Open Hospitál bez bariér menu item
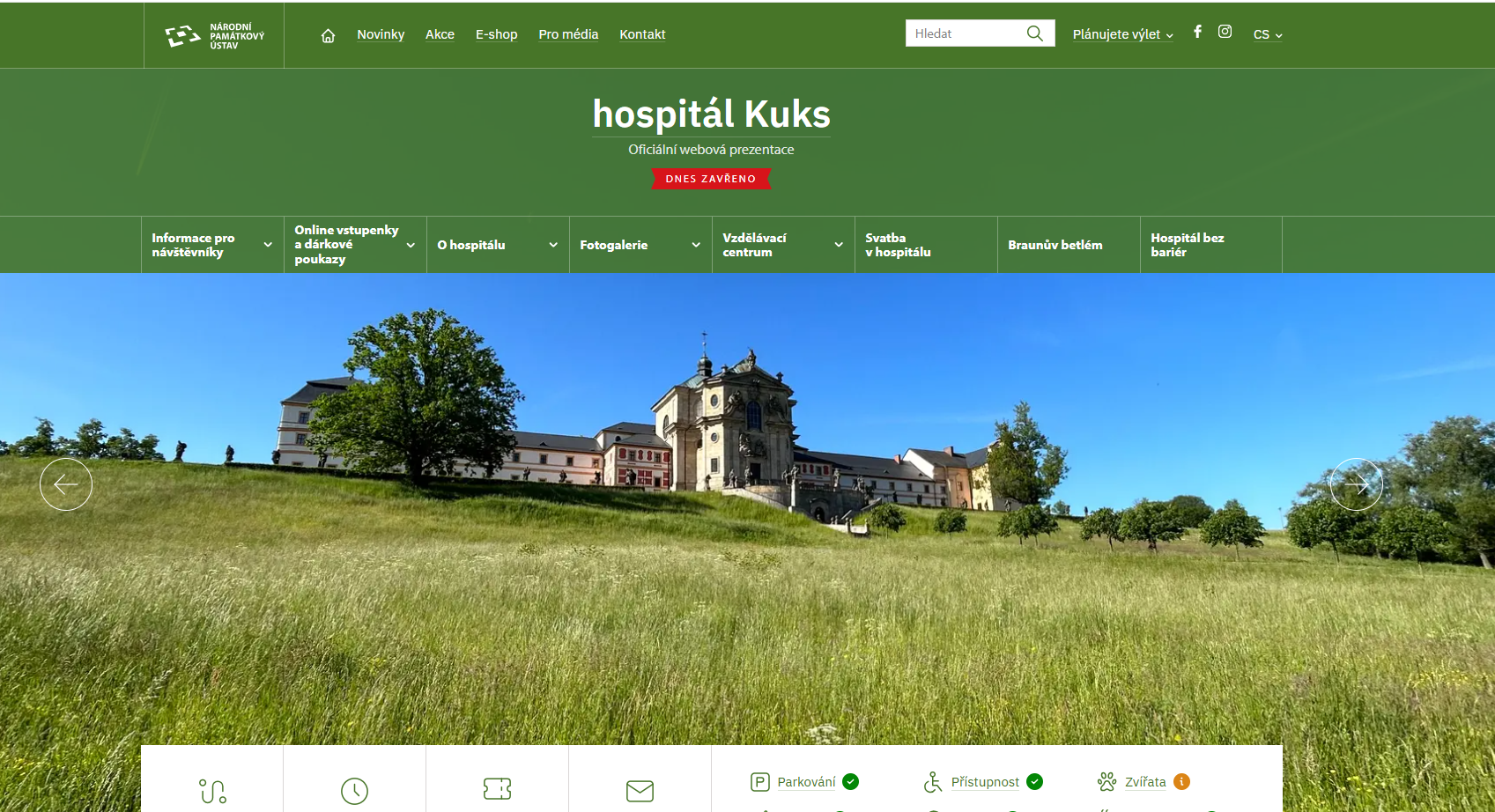Viewport: 1495px width, 812px height. [1211, 245]
